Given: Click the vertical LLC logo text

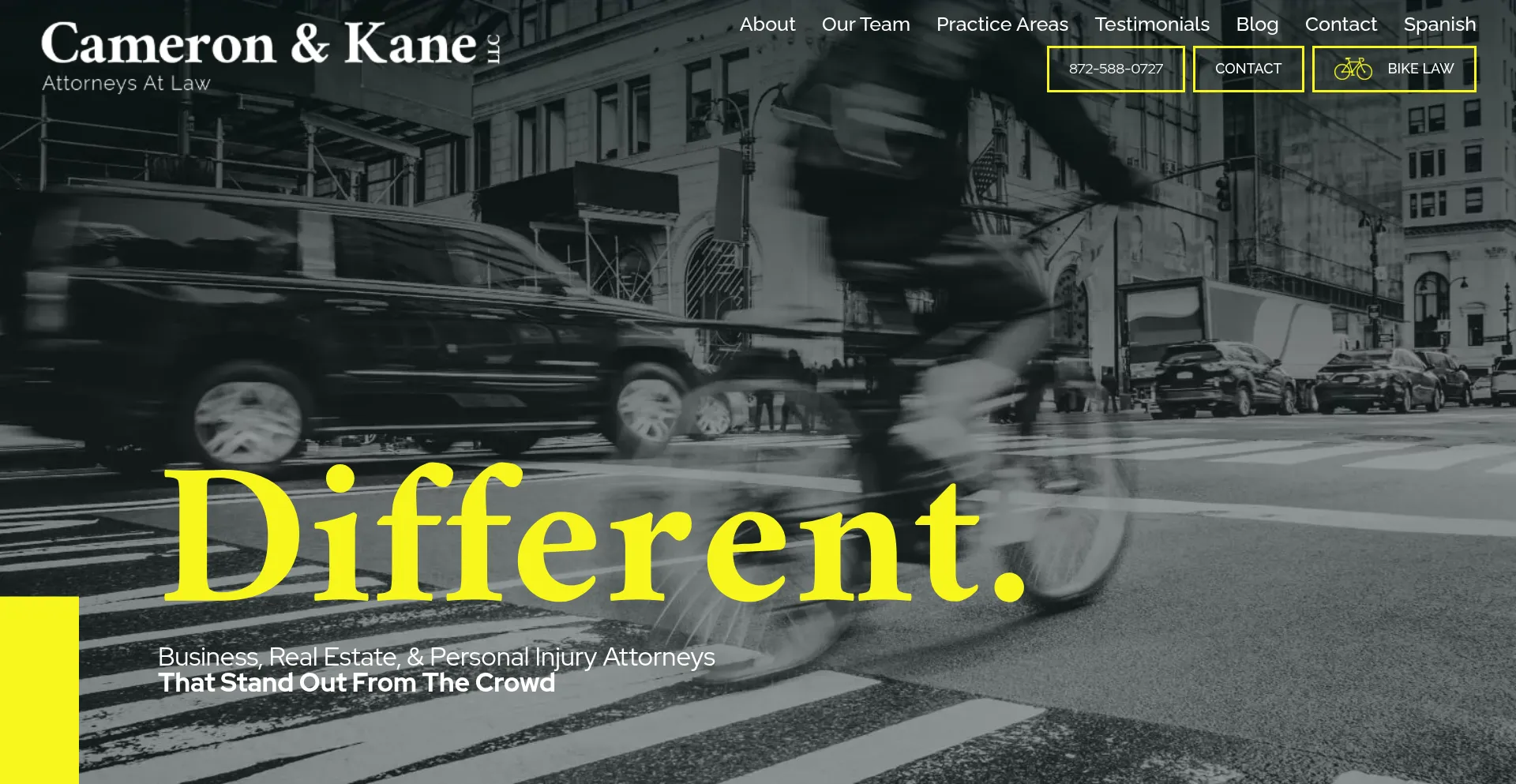Looking at the screenshot, I should click(x=493, y=49).
